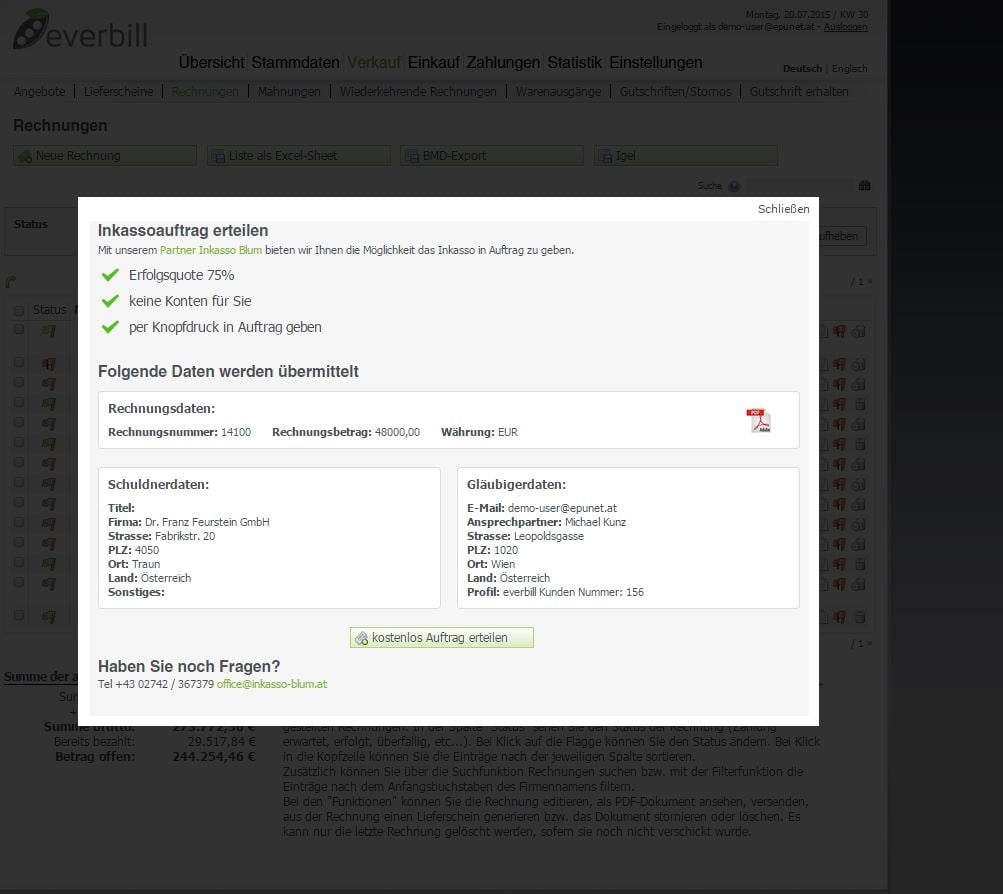Click the everbill logo
The width and height of the screenshot is (1003, 894).
(x=80, y=29)
